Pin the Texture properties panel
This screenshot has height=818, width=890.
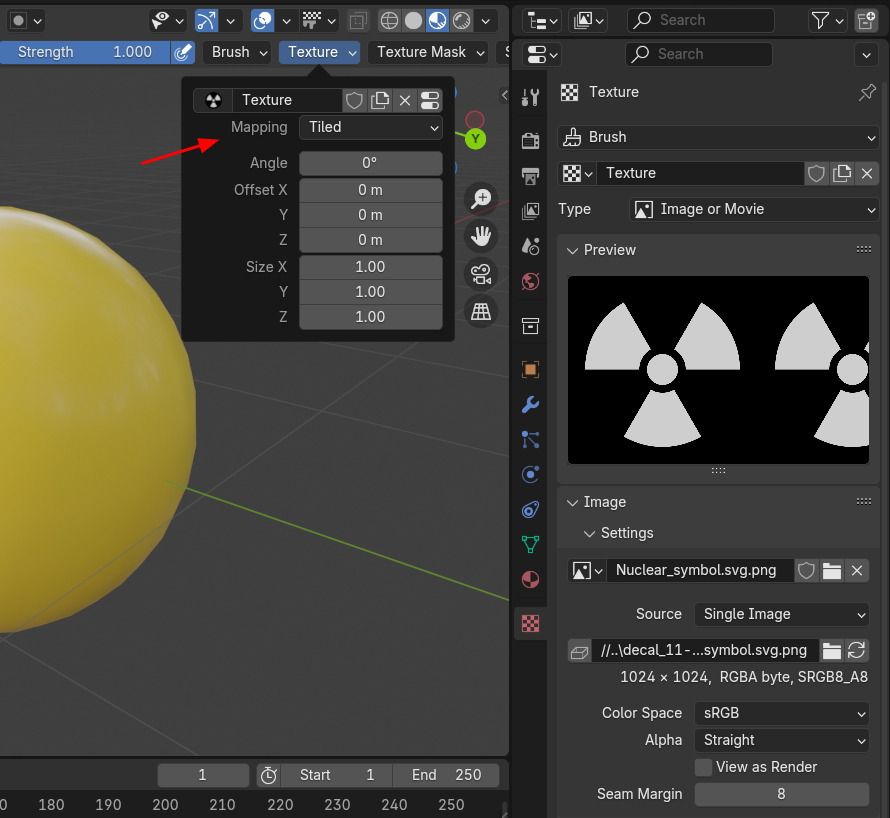(867, 92)
